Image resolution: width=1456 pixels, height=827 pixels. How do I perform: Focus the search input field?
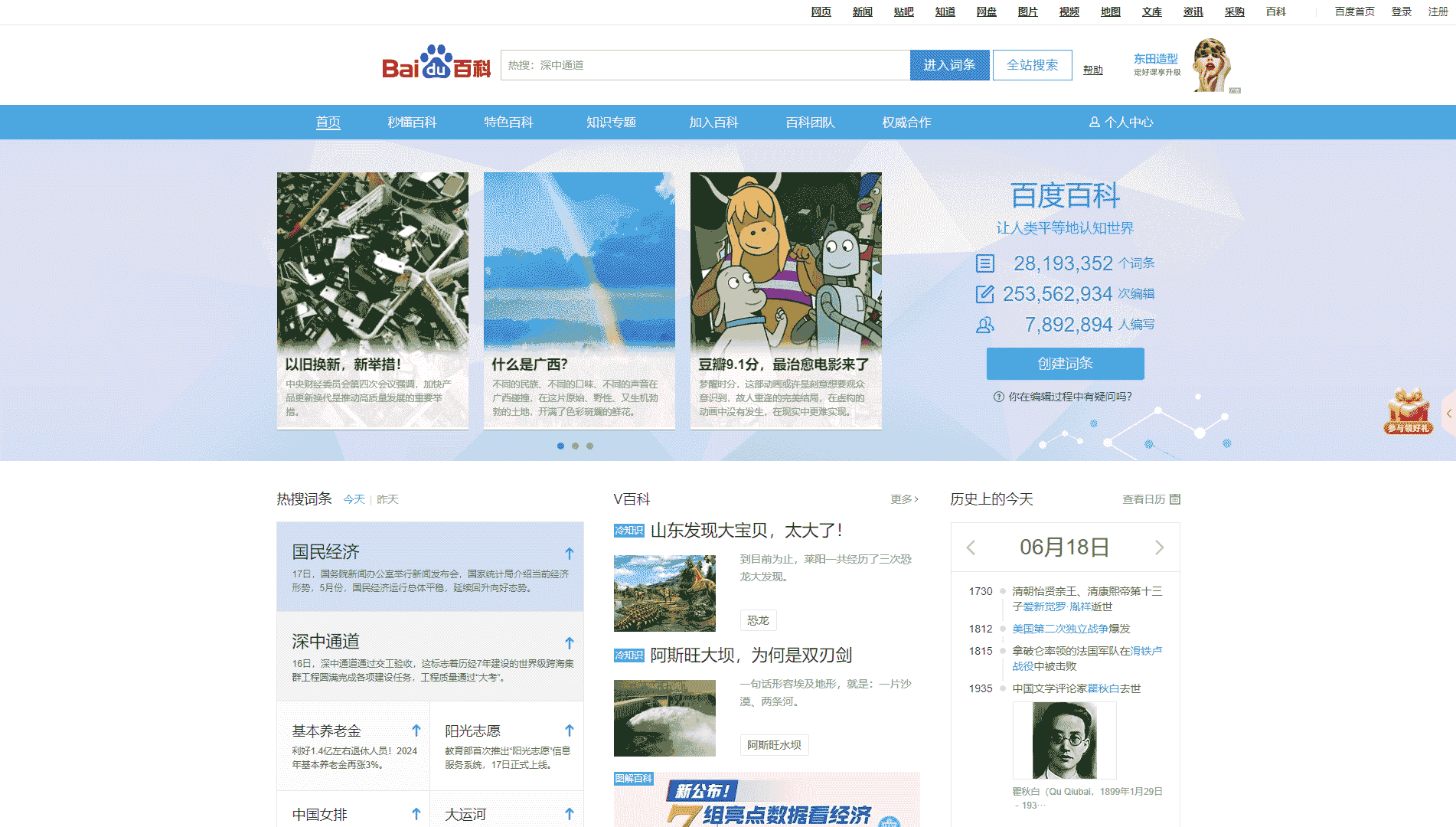(x=705, y=65)
